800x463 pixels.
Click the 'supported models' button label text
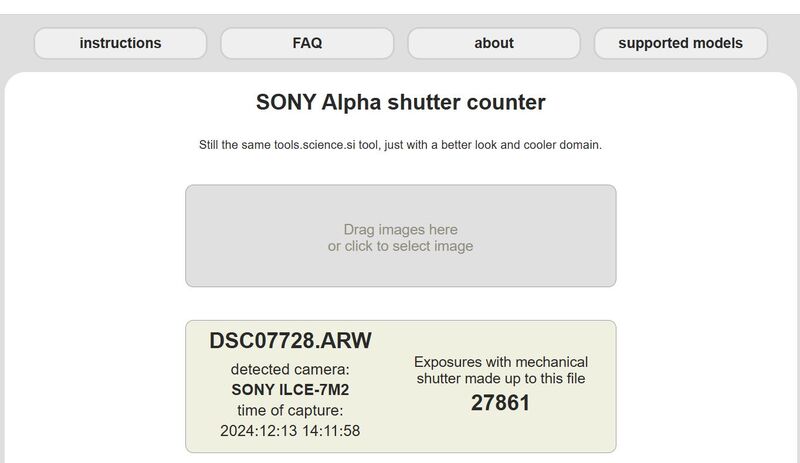680,43
